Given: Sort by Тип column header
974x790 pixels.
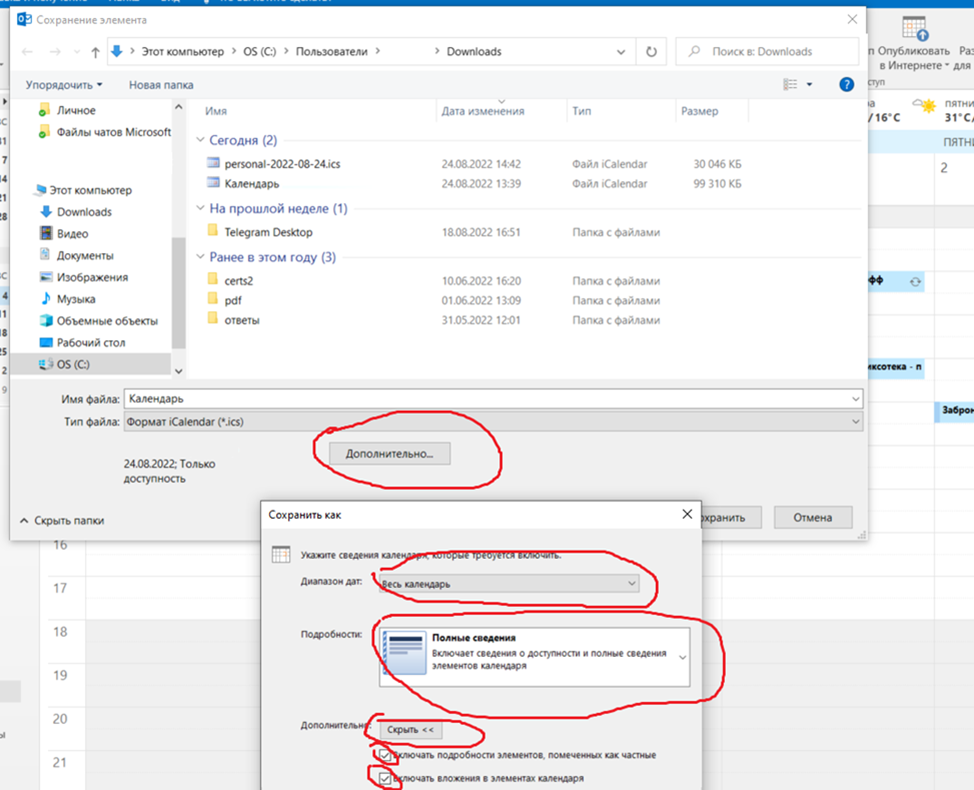Looking at the screenshot, I should point(581,111).
